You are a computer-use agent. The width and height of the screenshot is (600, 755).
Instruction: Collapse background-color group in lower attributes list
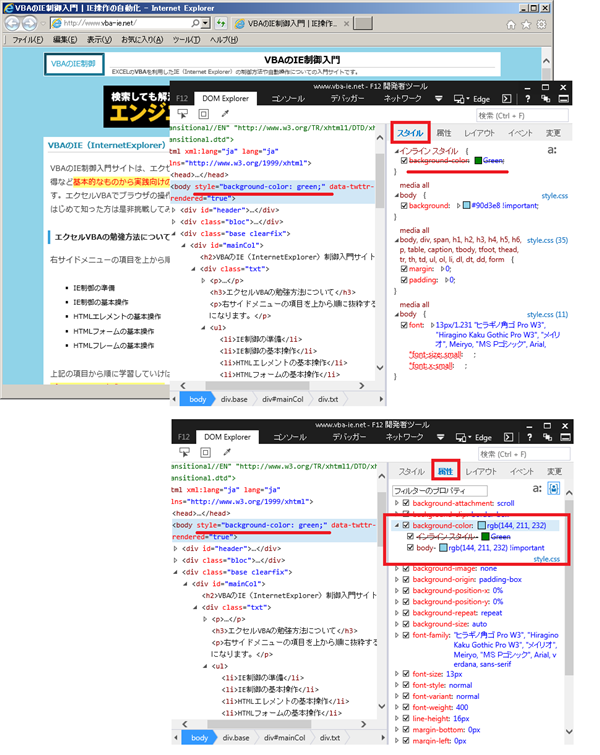coord(397,525)
